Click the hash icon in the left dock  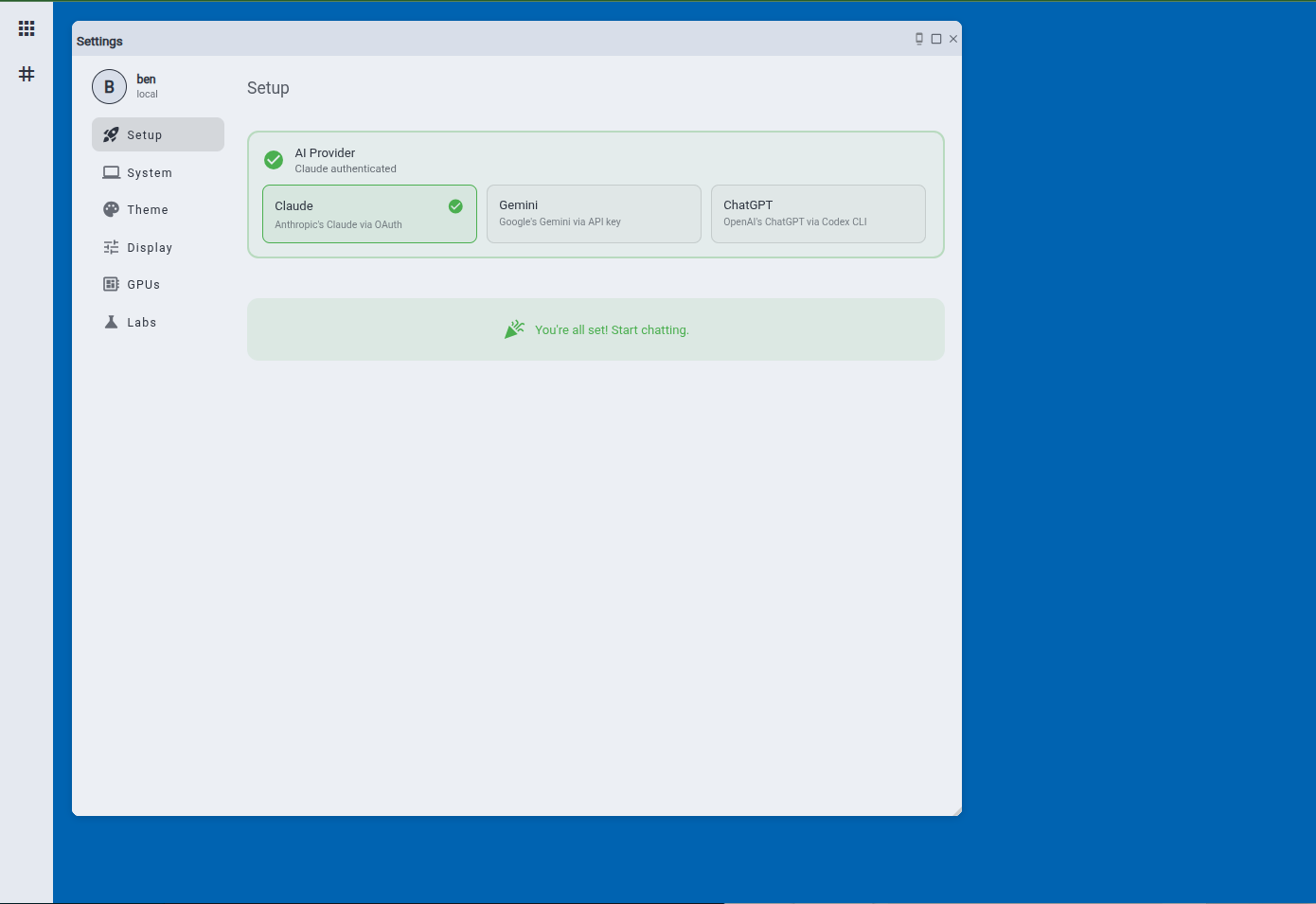click(x=27, y=73)
